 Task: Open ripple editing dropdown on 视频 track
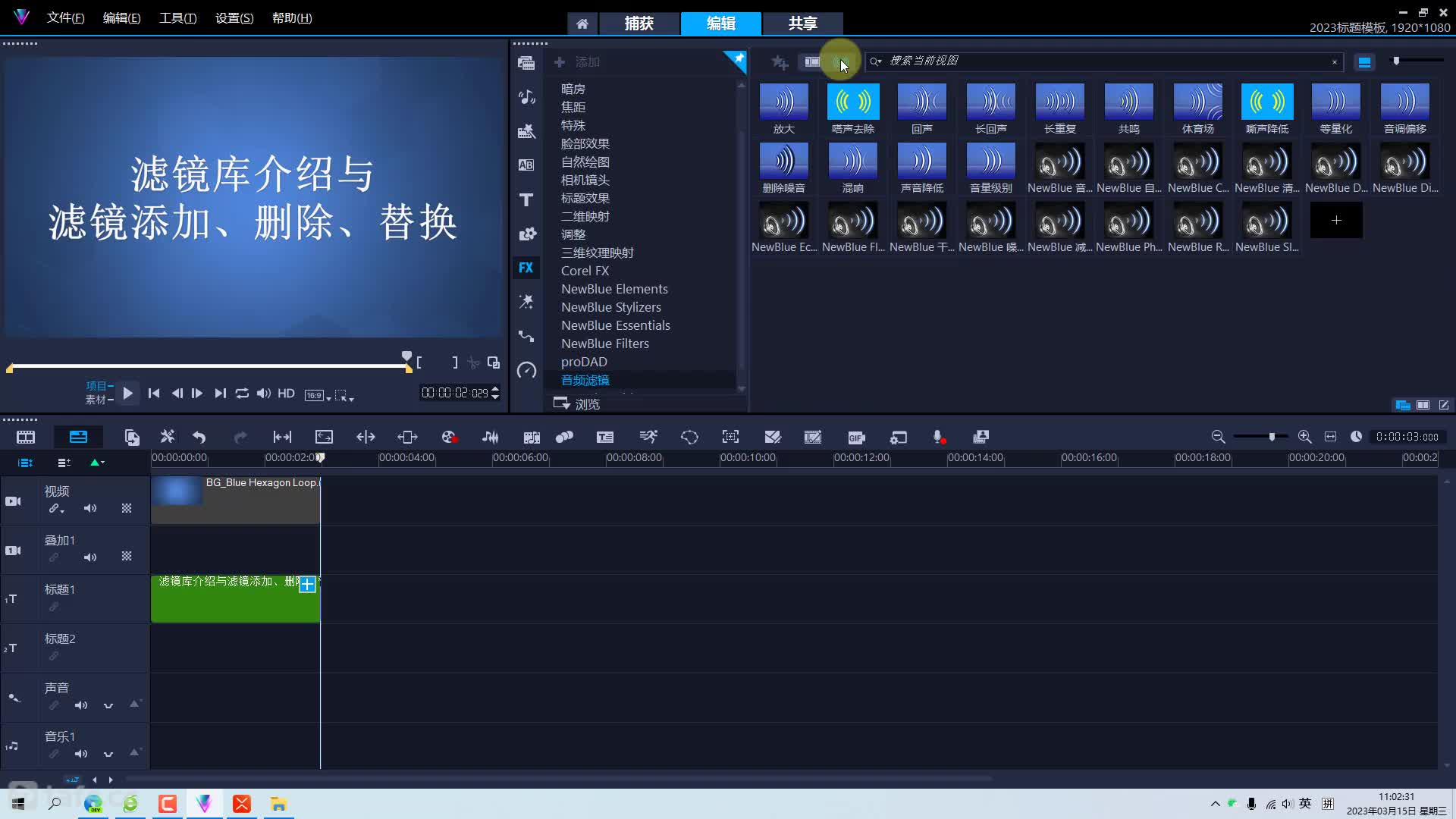click(x=57, y=509)
